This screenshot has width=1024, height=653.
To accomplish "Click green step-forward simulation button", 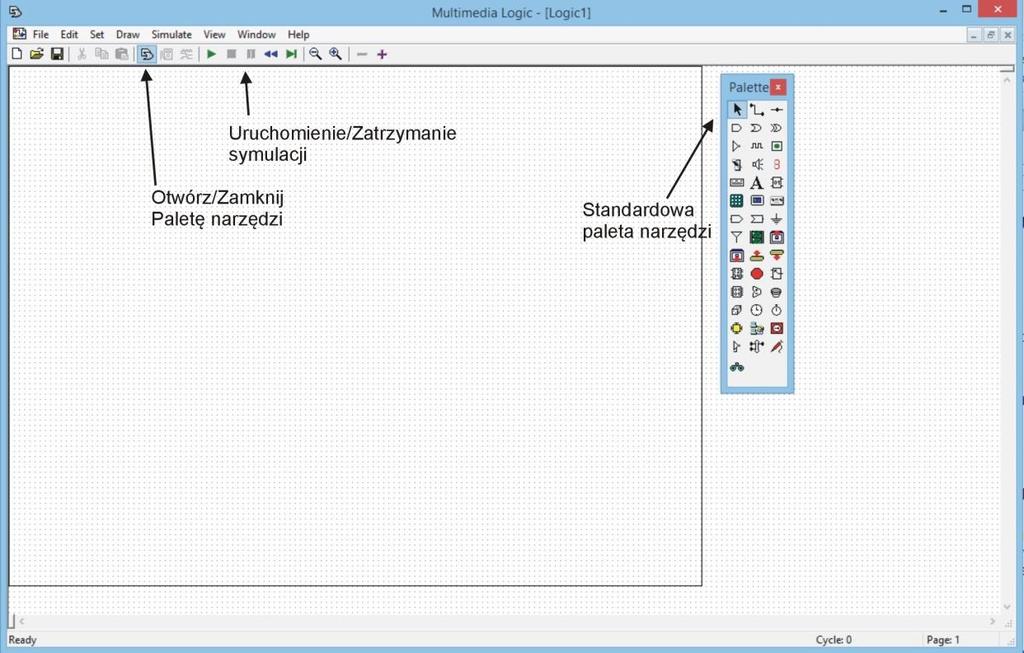I will click(291, 54).
